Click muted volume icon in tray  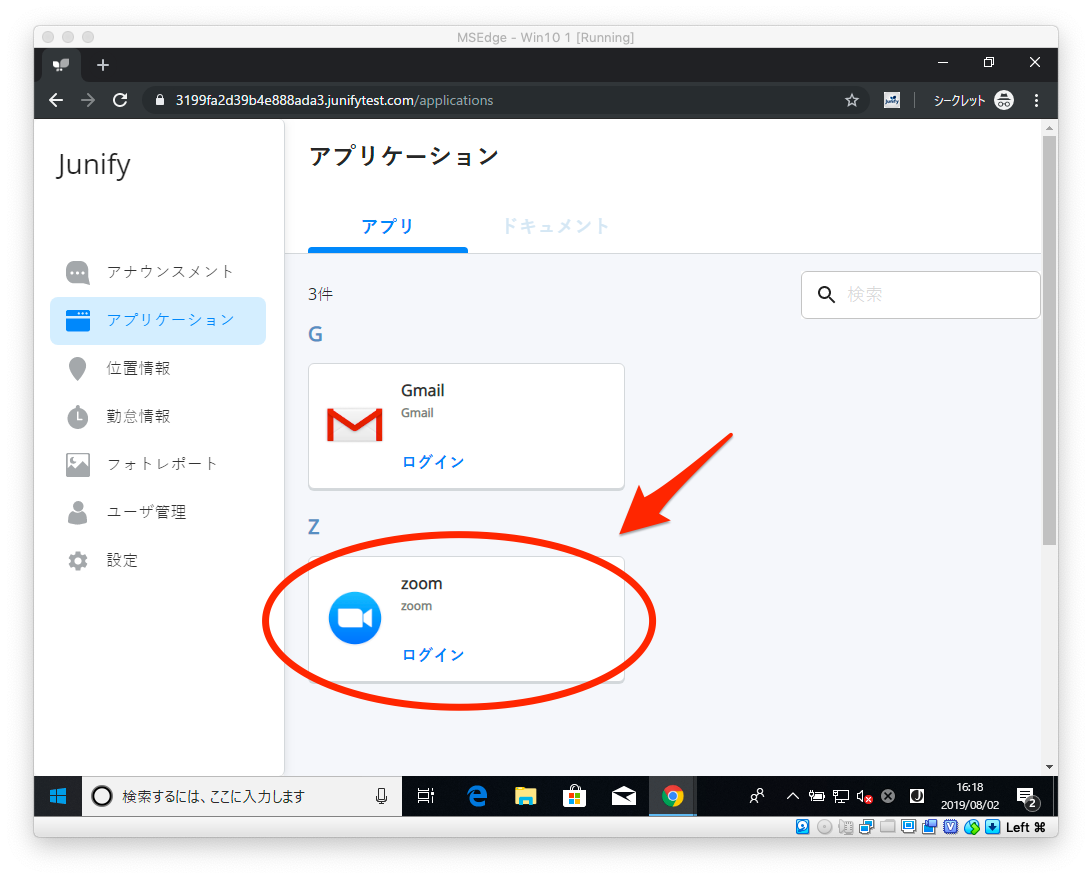click(864, 796)
